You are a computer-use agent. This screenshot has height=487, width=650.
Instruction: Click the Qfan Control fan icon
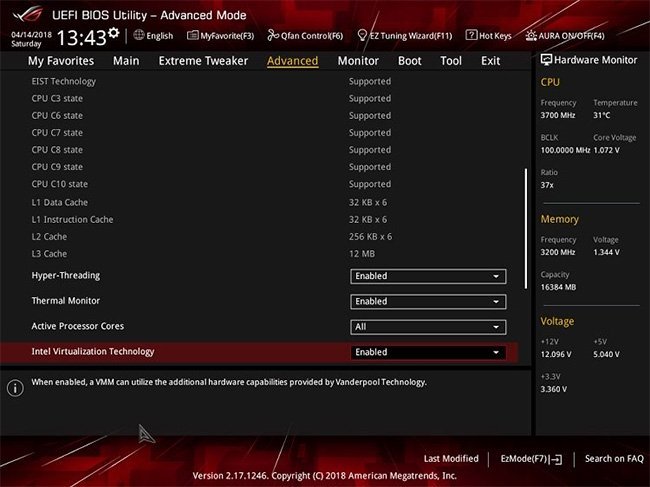pos(273,35)
